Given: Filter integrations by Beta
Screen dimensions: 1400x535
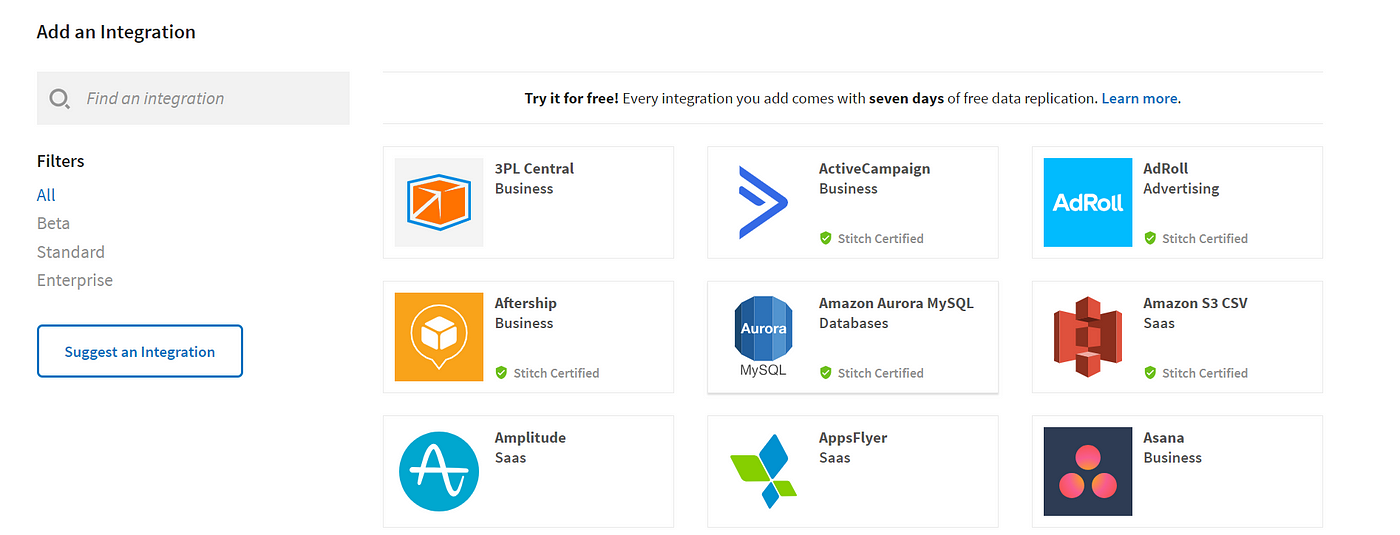Looking at the screenshot, I should coord(53,223).
